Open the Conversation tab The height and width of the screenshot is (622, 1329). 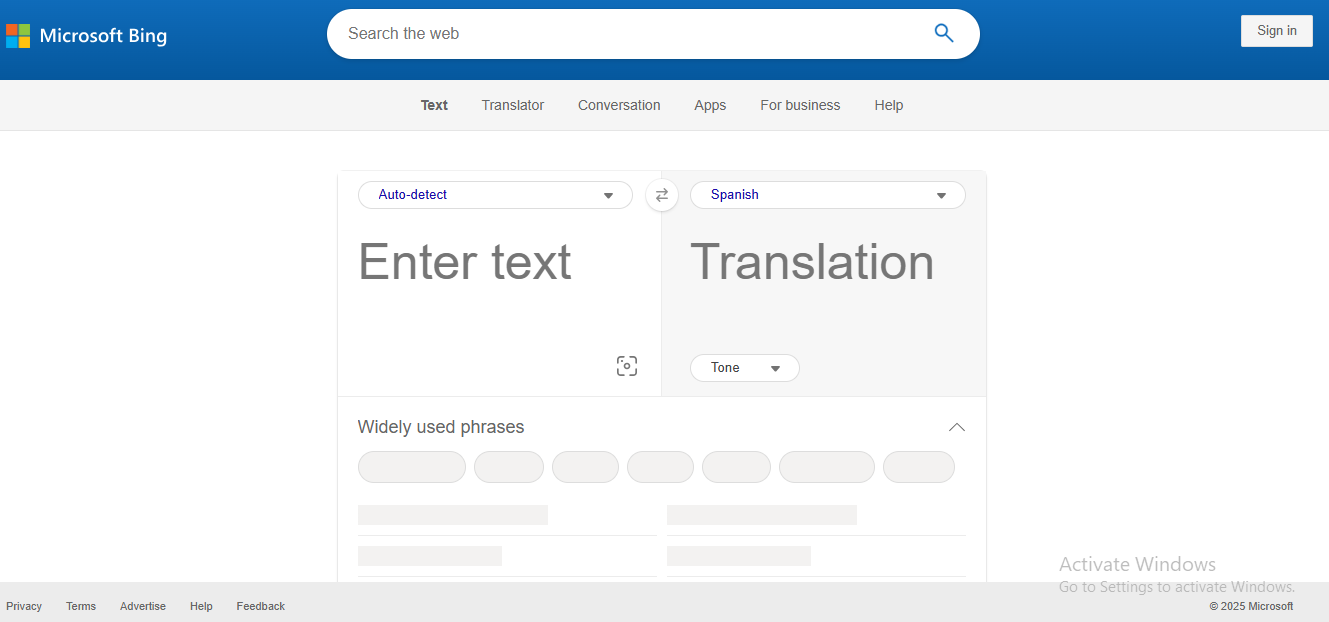tap(619, 105)
